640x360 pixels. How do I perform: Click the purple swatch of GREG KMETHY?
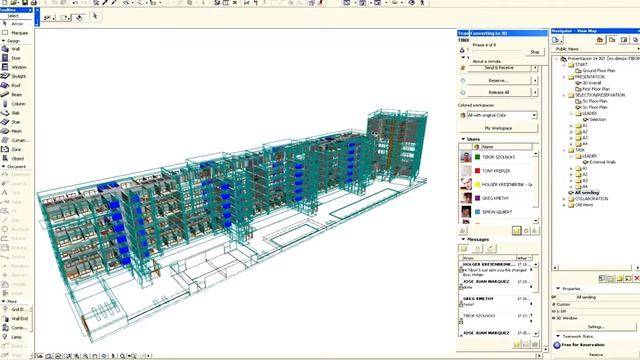click(x=477, y=198)
